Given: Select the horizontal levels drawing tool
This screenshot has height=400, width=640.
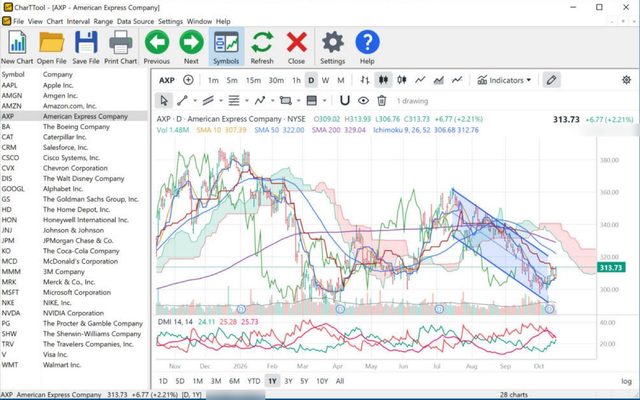Looking at the screenshot, I should pos(234,100).
